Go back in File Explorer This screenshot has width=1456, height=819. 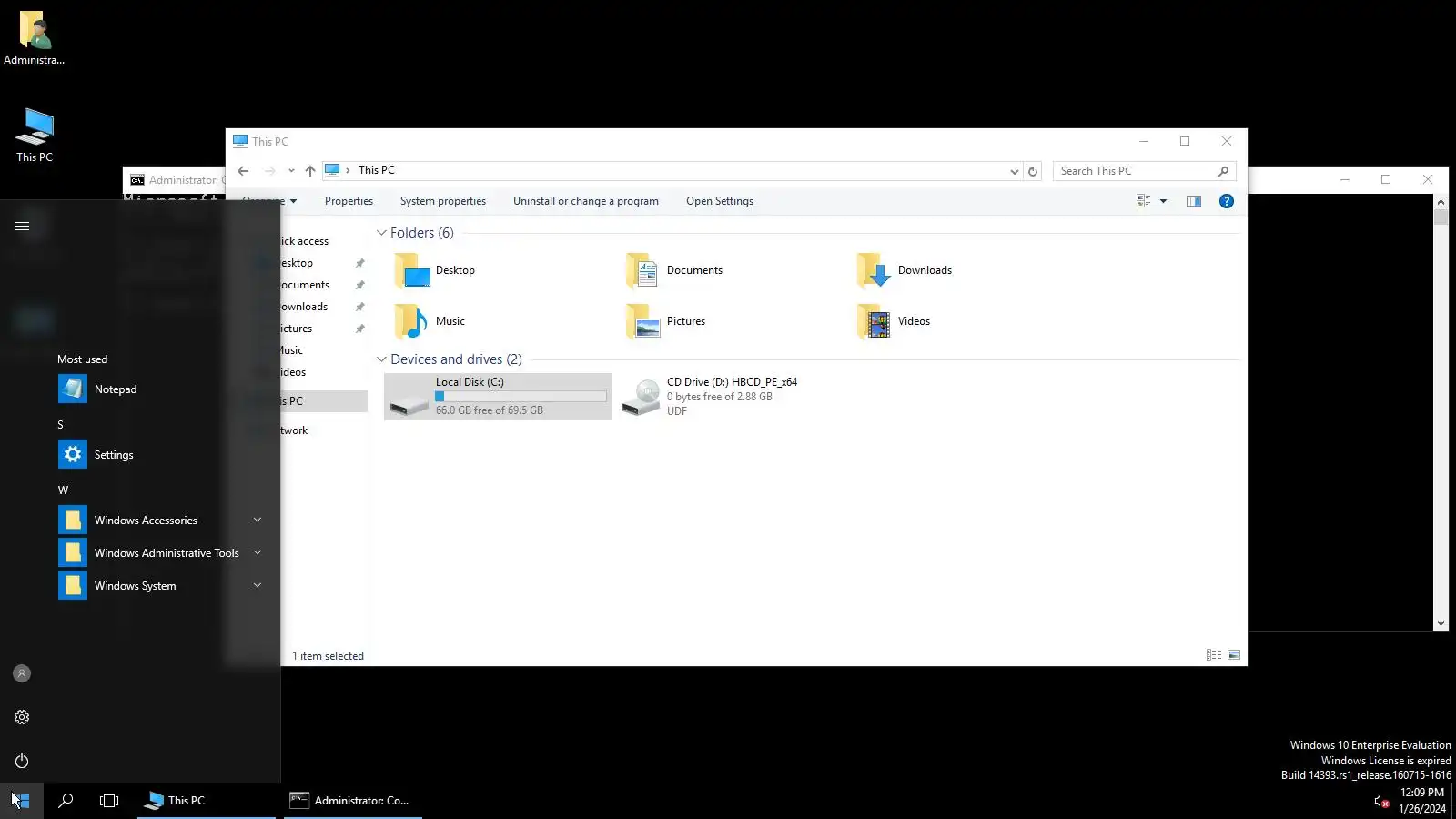(x=243, y=171)
